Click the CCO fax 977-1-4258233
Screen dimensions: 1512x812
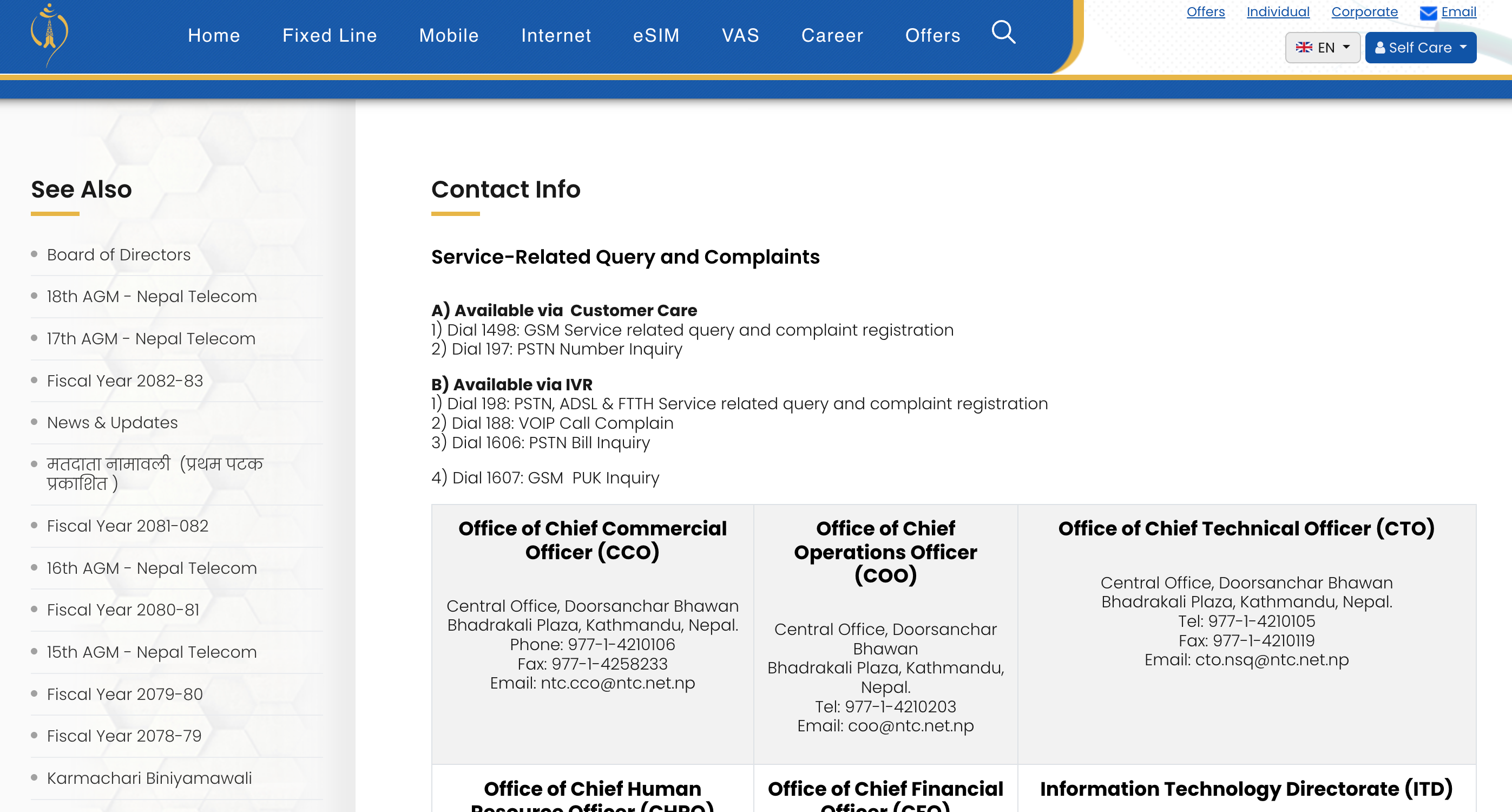(609, 664)
